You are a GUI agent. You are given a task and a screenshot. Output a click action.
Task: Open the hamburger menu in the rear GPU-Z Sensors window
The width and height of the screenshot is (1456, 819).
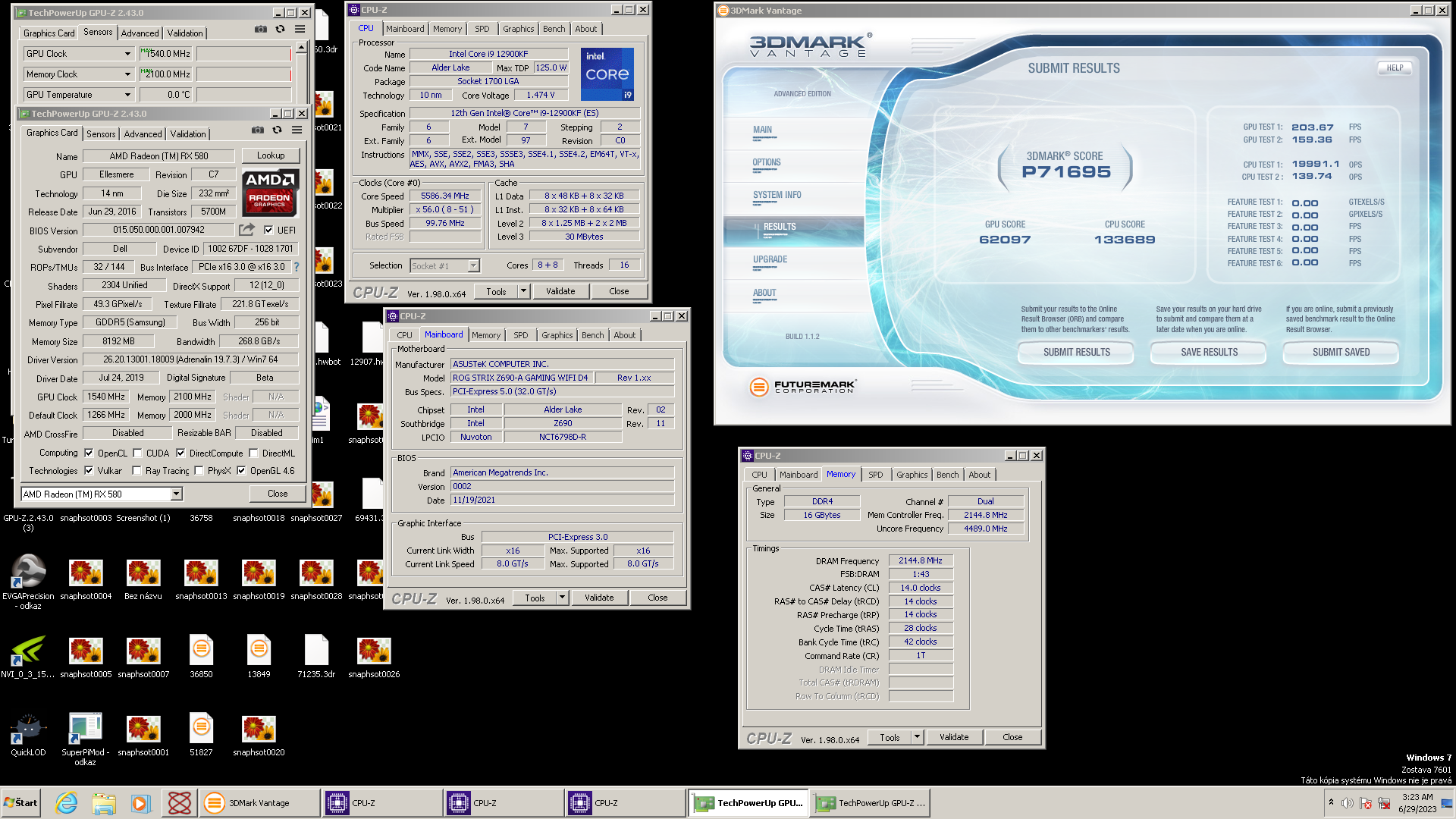[300, 30]
